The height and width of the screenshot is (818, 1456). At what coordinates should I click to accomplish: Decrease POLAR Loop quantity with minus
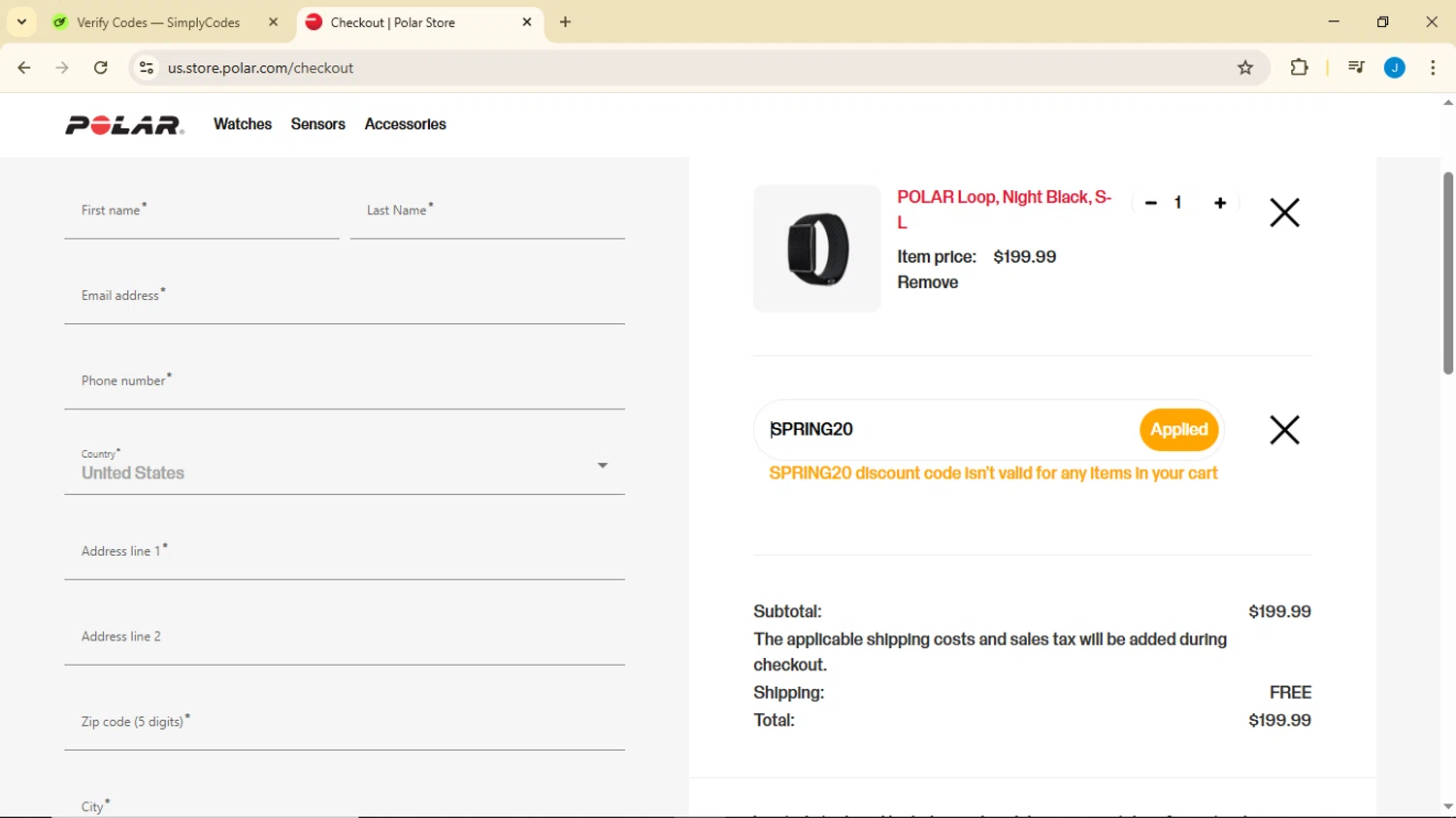coord(1151,203)
